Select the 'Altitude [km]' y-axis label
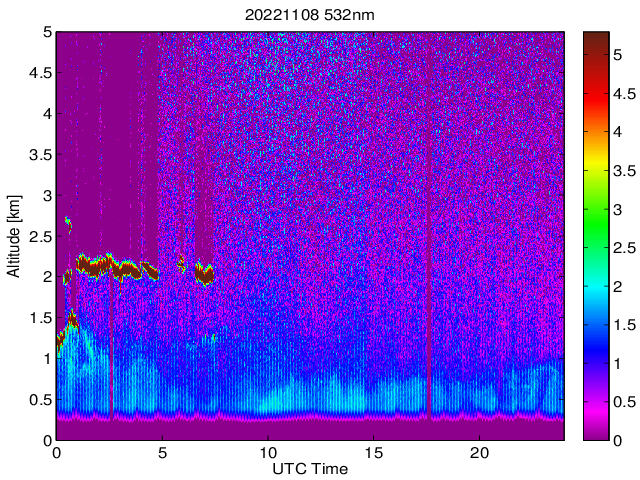 16,235
